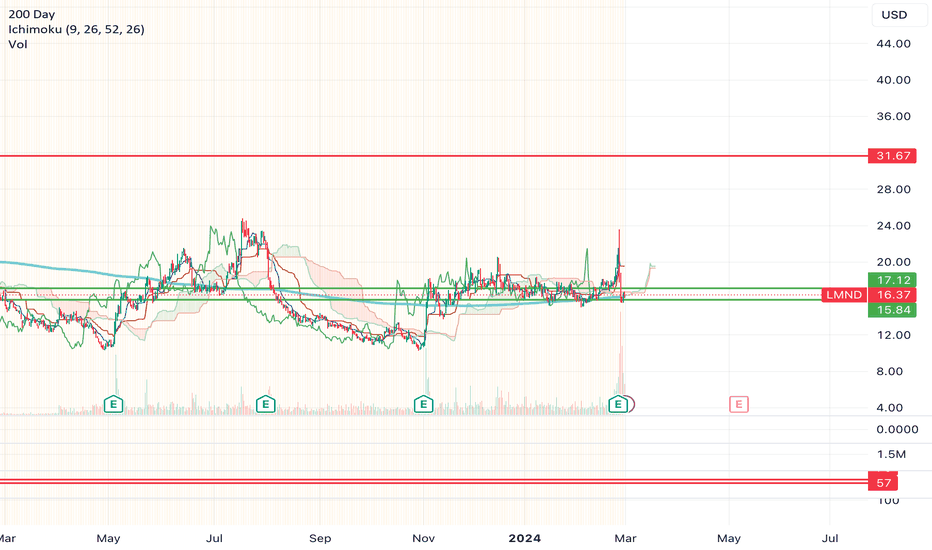932x550 pixels.
Task: Click the earnings E marker between Jul and Sep
Action: 266,405
